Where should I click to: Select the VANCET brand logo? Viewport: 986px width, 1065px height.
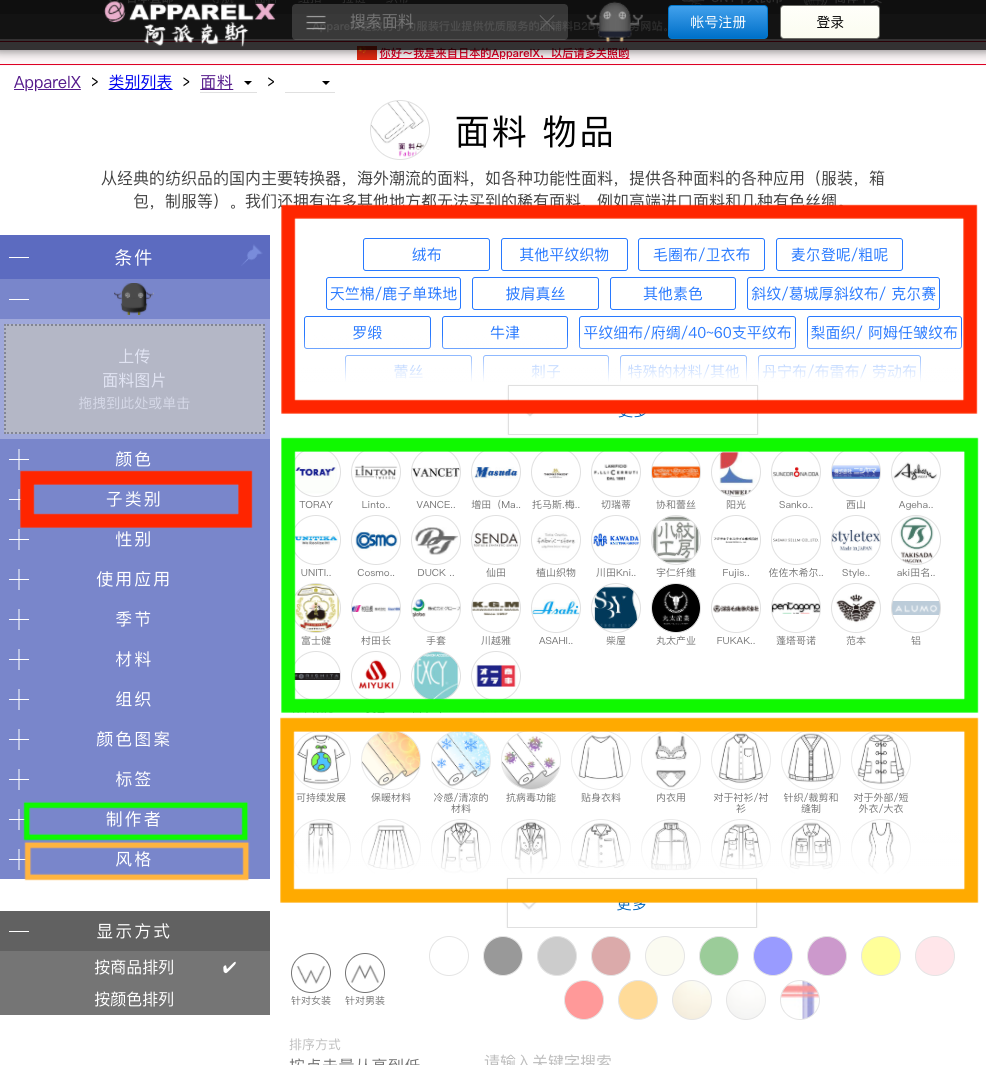pyautogui.click(x=436, y=473)
